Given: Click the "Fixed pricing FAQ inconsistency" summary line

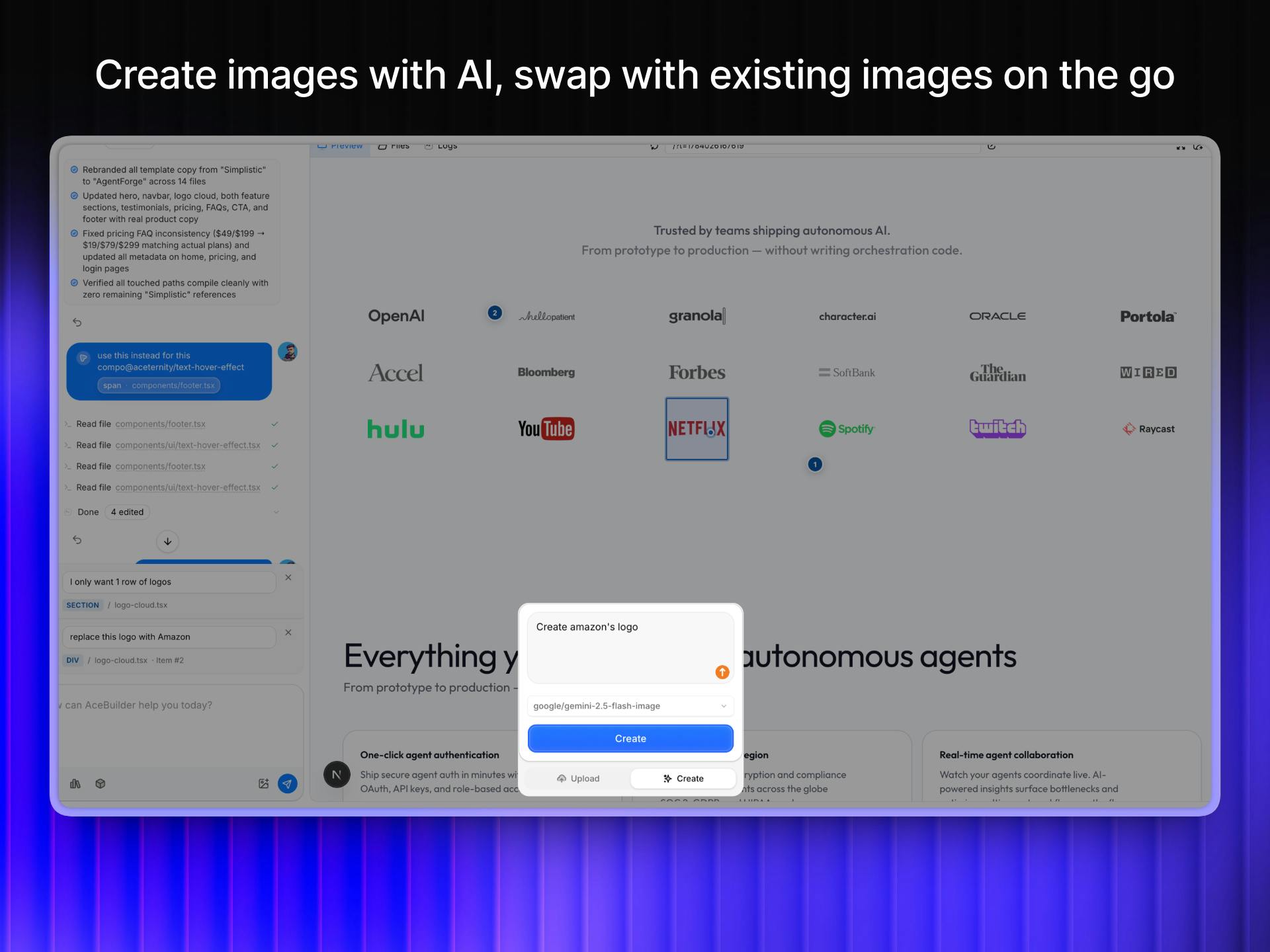Looking at the screenshot, I should pyautogui.click(x=174, y=251).
